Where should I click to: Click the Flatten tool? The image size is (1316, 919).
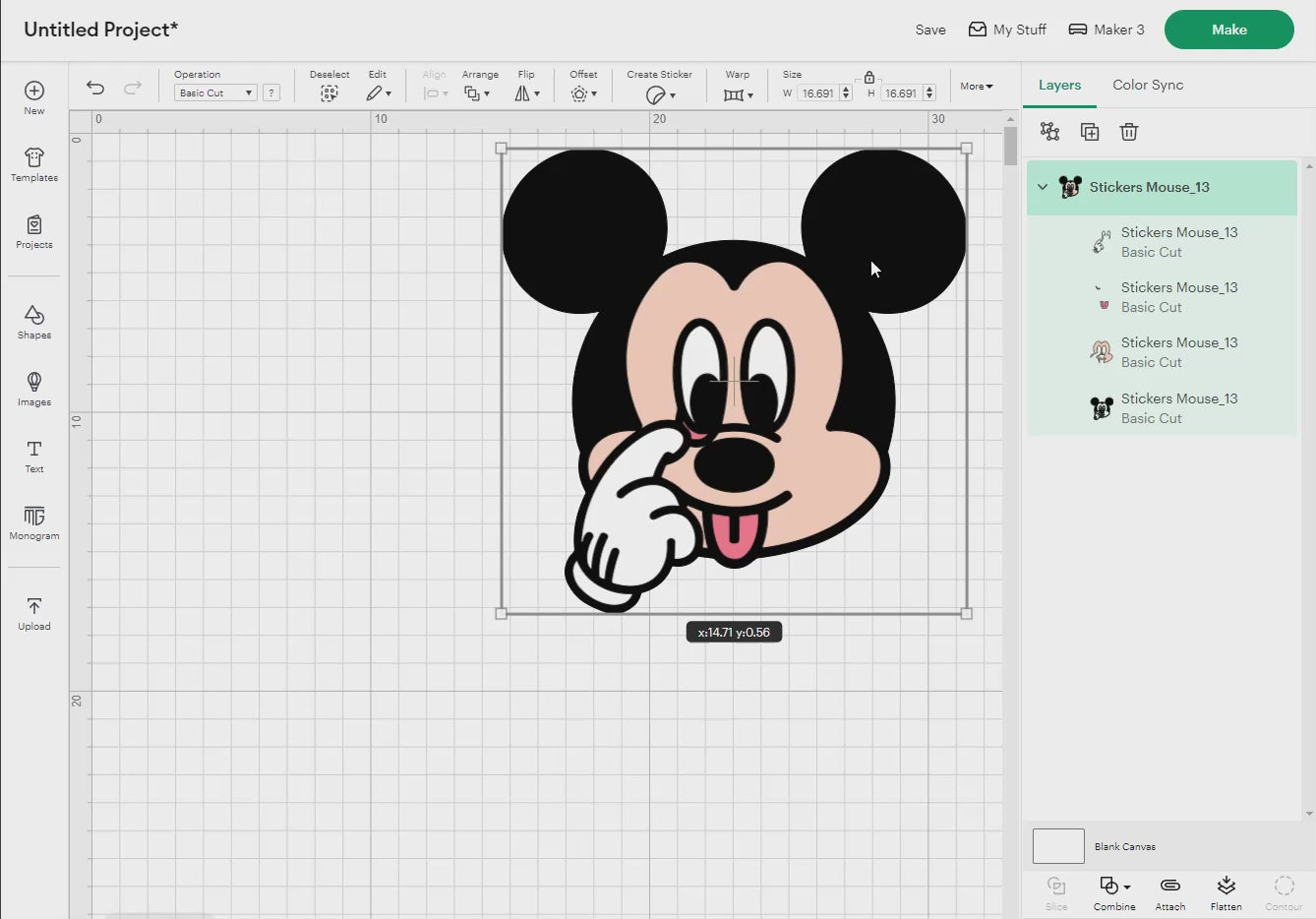click(1226, 892)
